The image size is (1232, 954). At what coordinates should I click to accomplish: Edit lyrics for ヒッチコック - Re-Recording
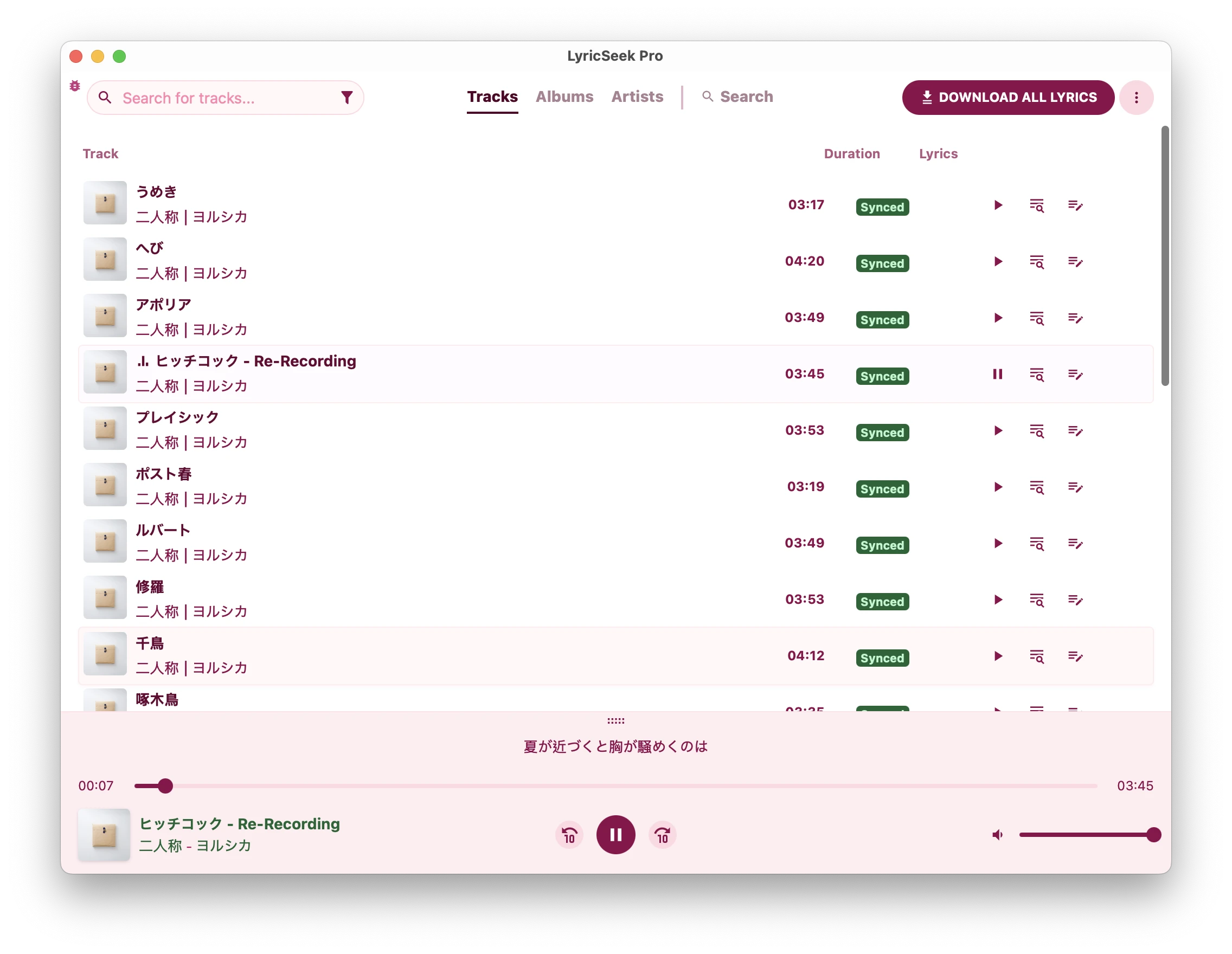coord(1075,375)
